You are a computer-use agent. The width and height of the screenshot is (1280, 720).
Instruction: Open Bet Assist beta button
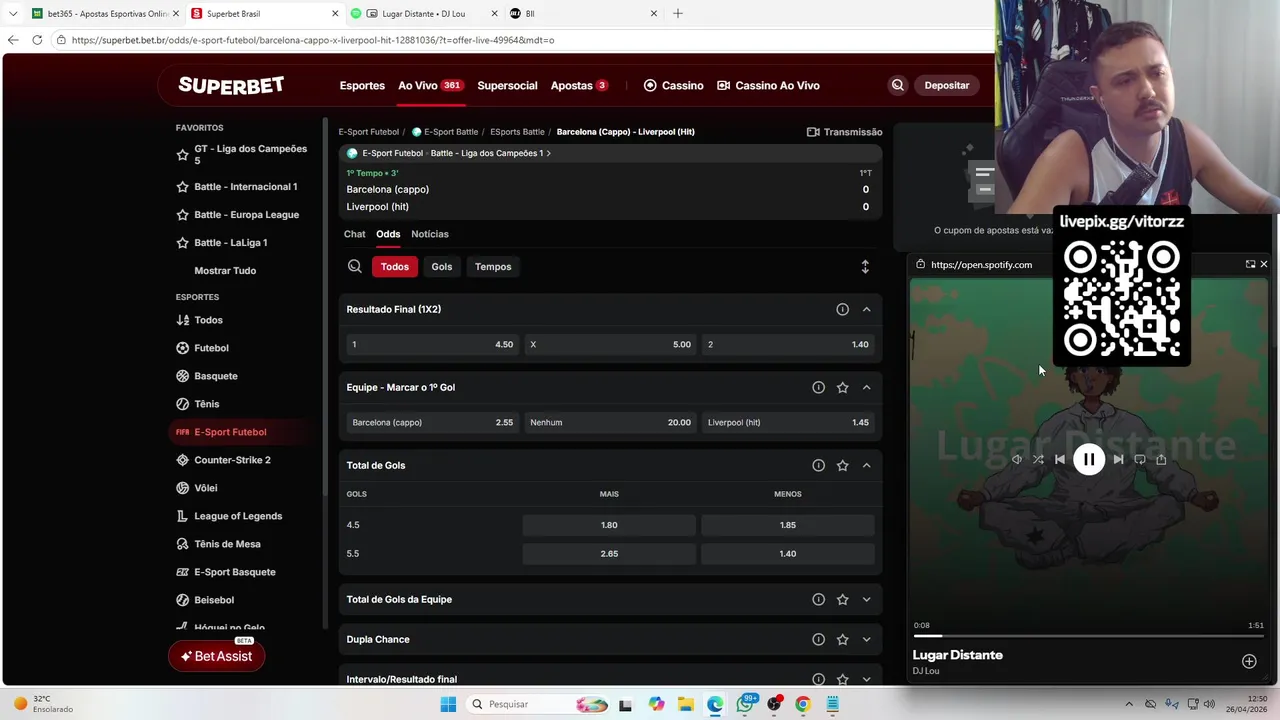click(x=216, y=656)
